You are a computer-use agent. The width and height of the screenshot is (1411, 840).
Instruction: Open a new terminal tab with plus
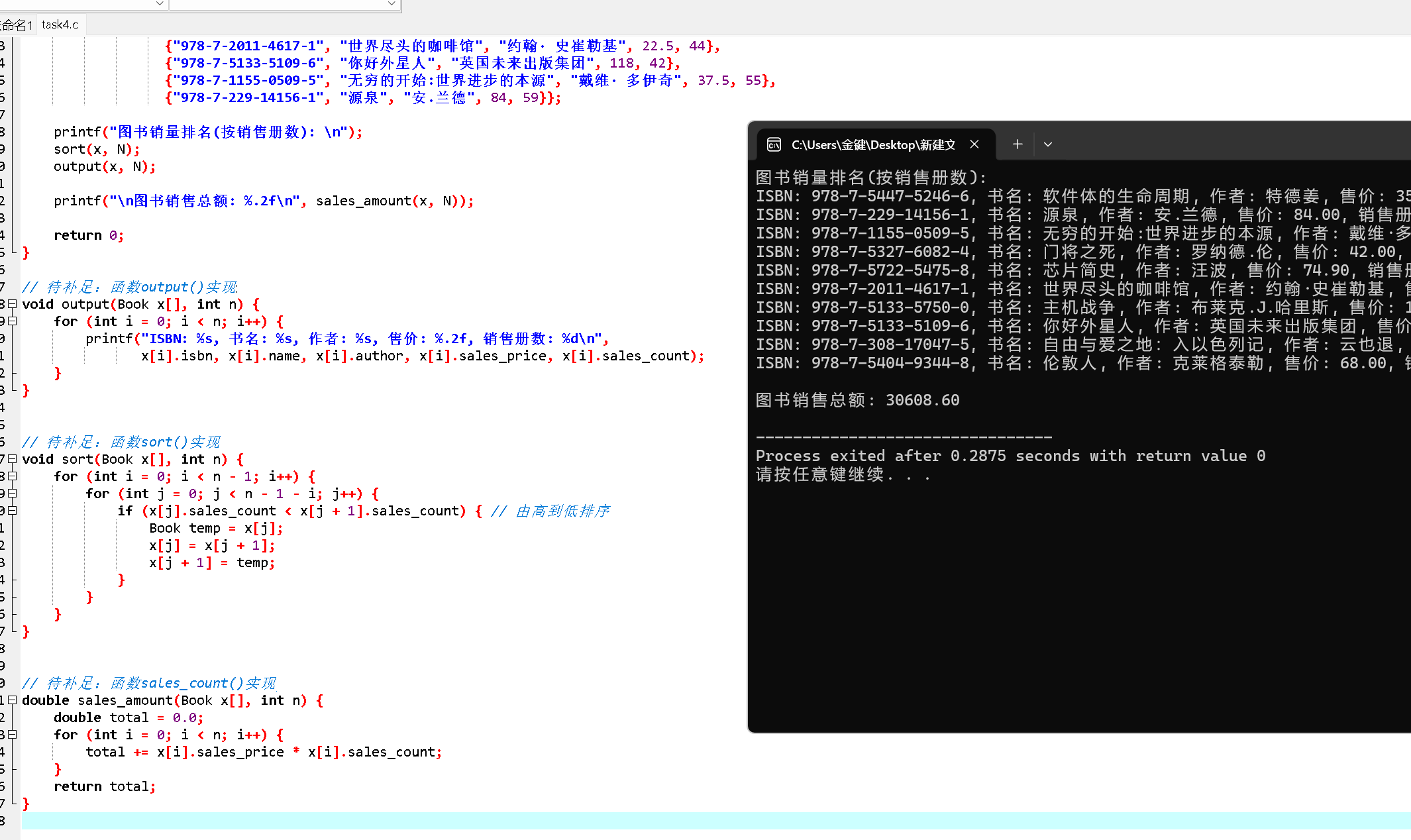click(x=1018, y=144)
